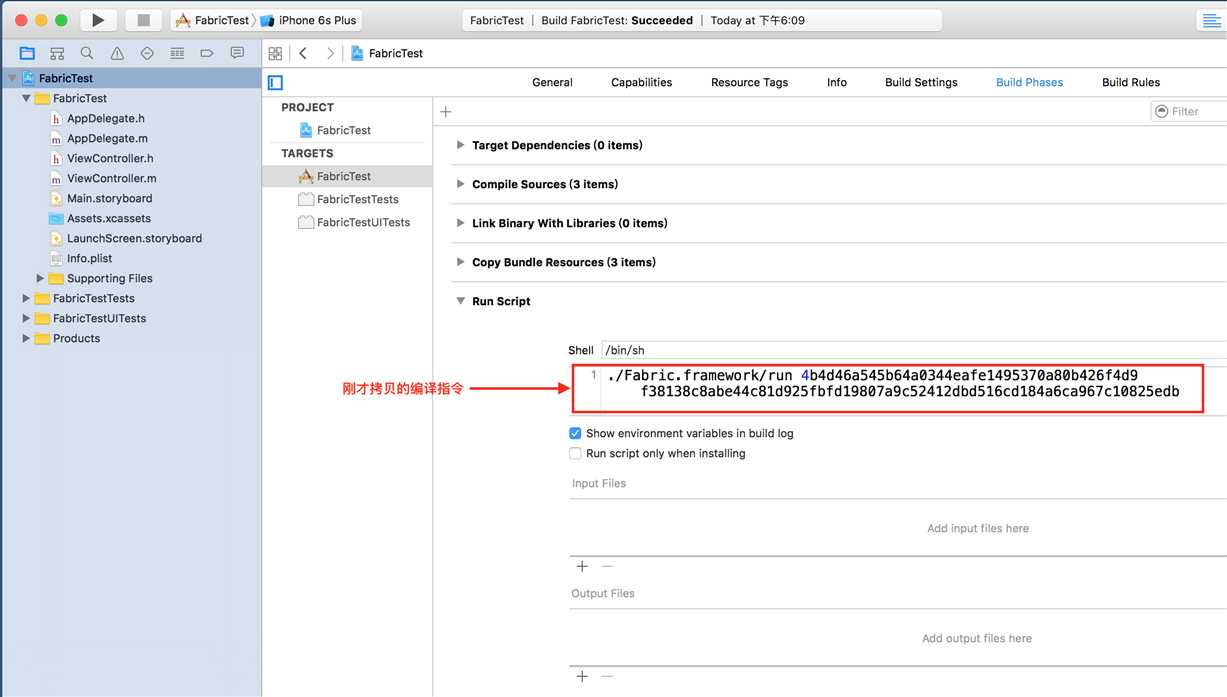Expand Copy Bundle Resources phase
This screenshot has width=1227, height=697.
(461, 262)
